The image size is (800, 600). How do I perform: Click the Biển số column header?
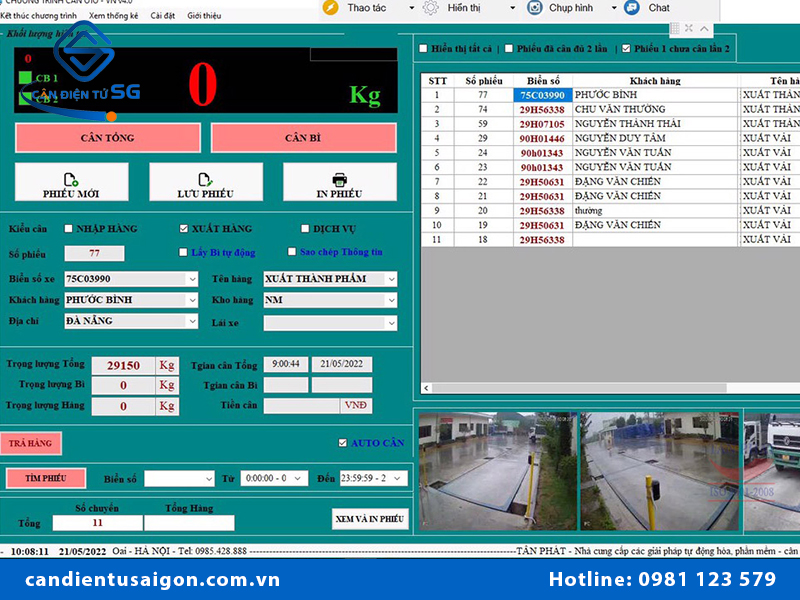[543, 81]
